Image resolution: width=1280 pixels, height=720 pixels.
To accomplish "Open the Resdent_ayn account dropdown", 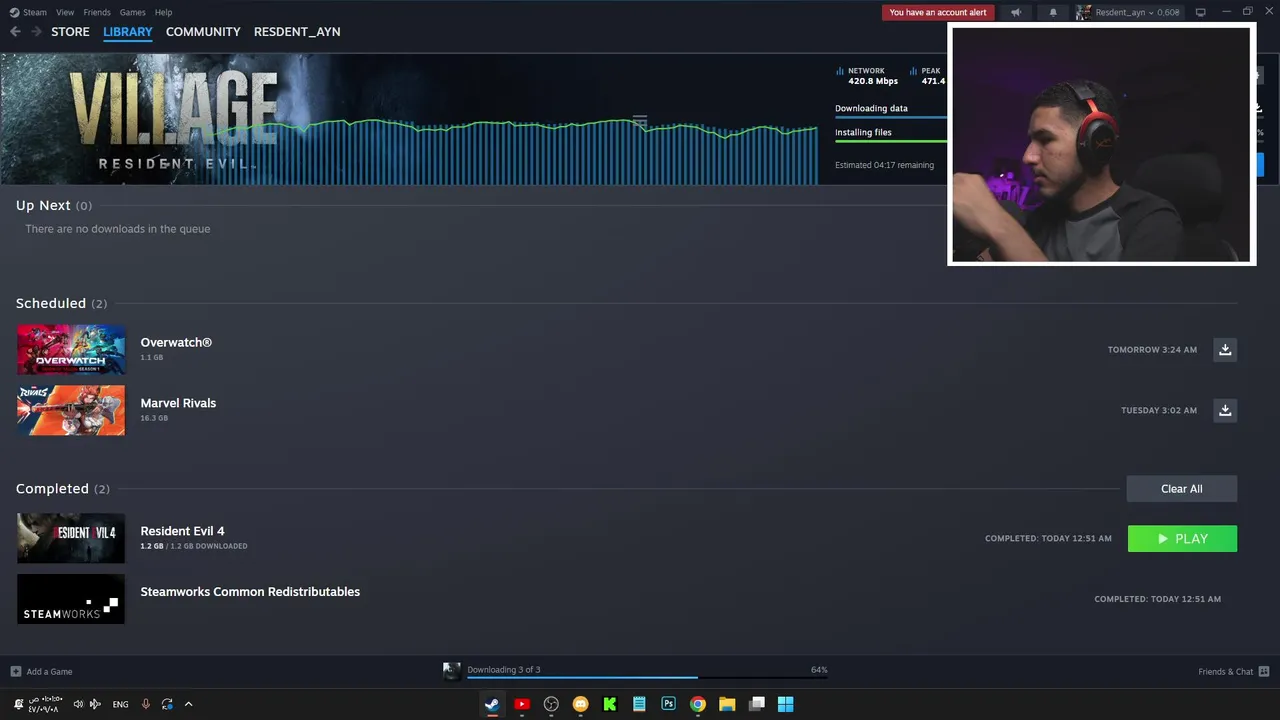I will point(1129,12).
